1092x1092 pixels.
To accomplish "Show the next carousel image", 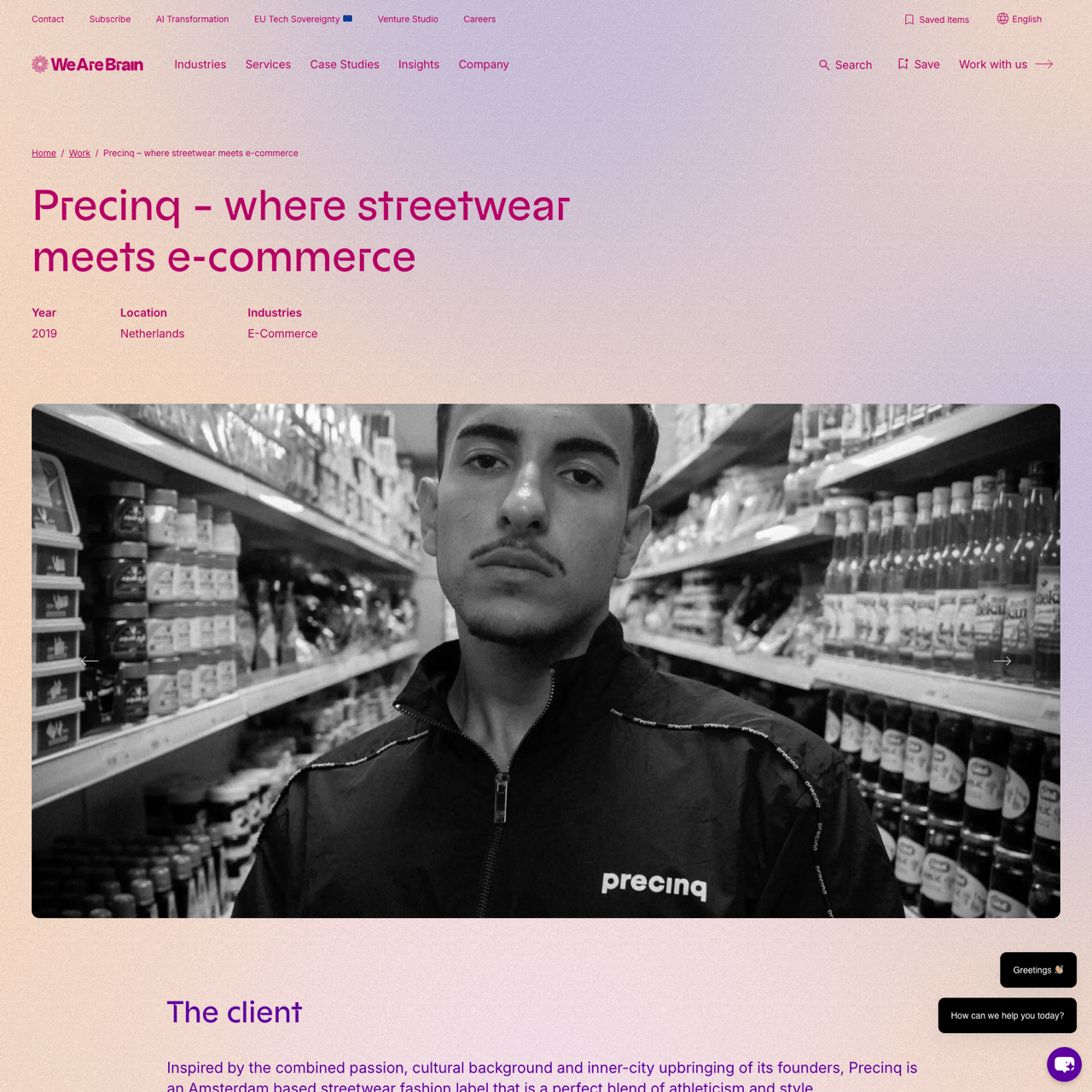I will coord(1002,661).
